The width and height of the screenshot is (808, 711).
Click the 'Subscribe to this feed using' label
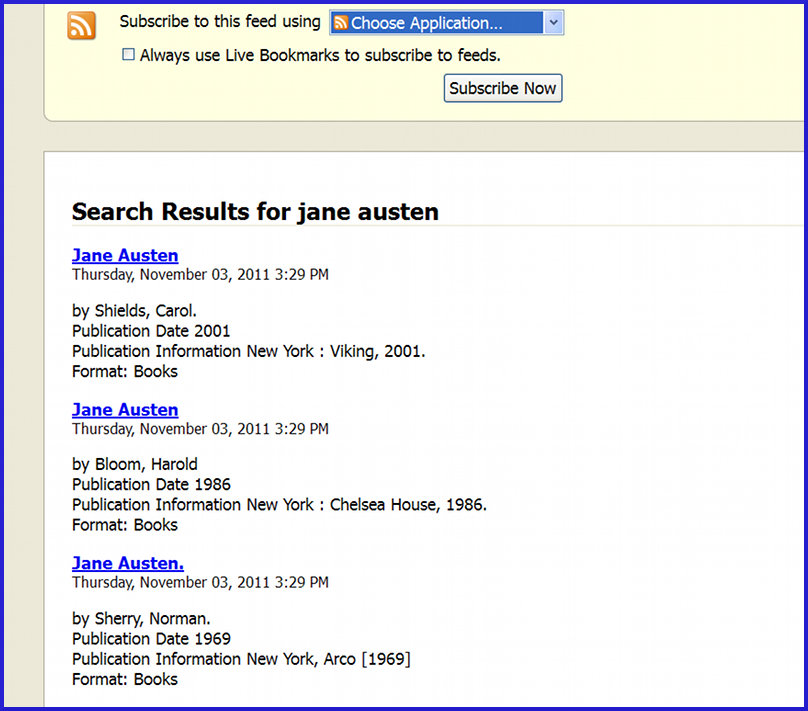220,22
